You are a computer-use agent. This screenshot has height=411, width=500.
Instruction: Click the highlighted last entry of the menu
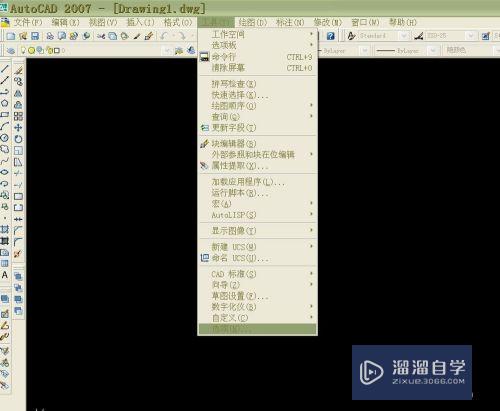pyautogui.click(x=257, y=329)
